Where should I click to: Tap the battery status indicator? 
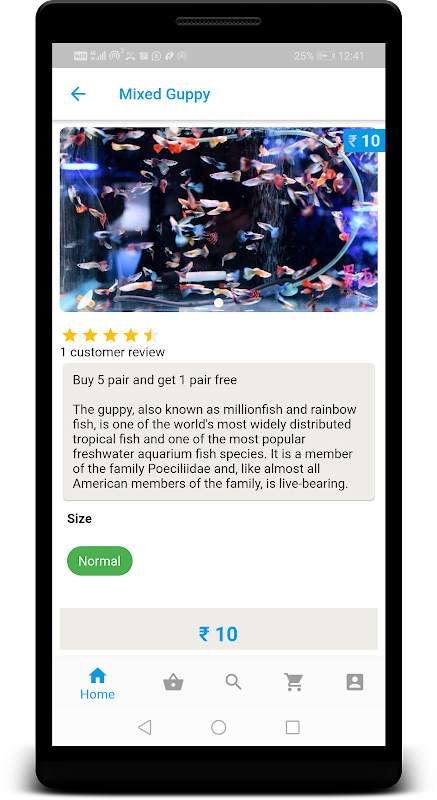coord(325,56)
